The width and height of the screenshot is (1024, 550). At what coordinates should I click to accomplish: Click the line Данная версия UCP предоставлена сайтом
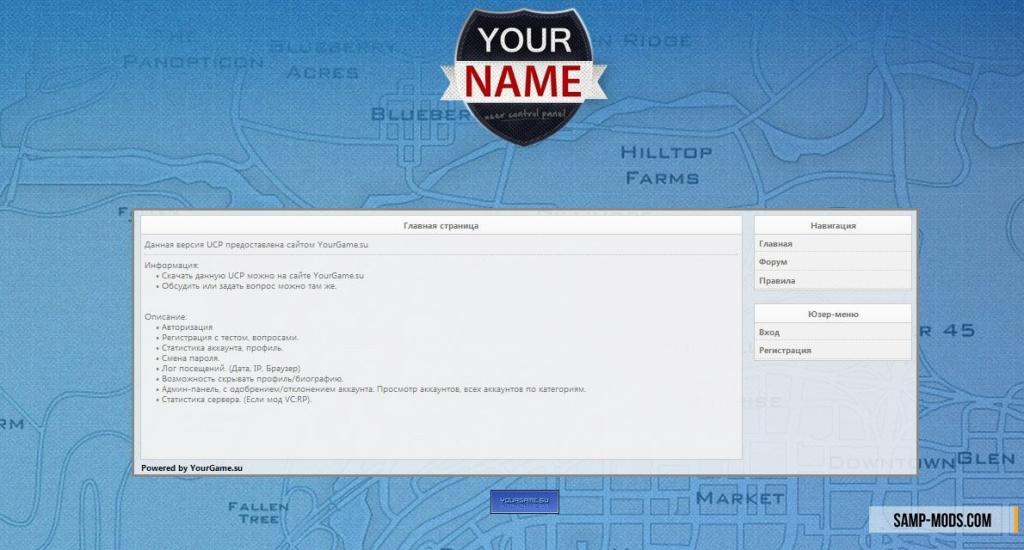pyautogui.click(x=256, y=245)
